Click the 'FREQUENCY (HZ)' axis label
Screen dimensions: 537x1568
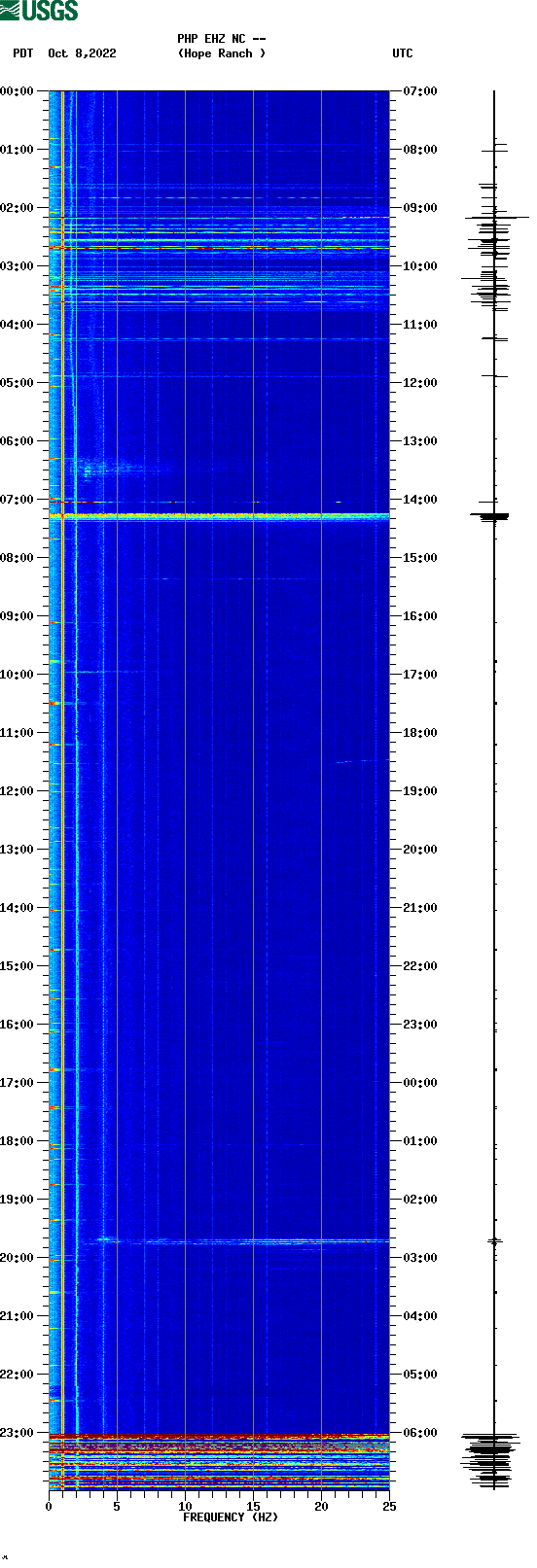[231, 1517]
